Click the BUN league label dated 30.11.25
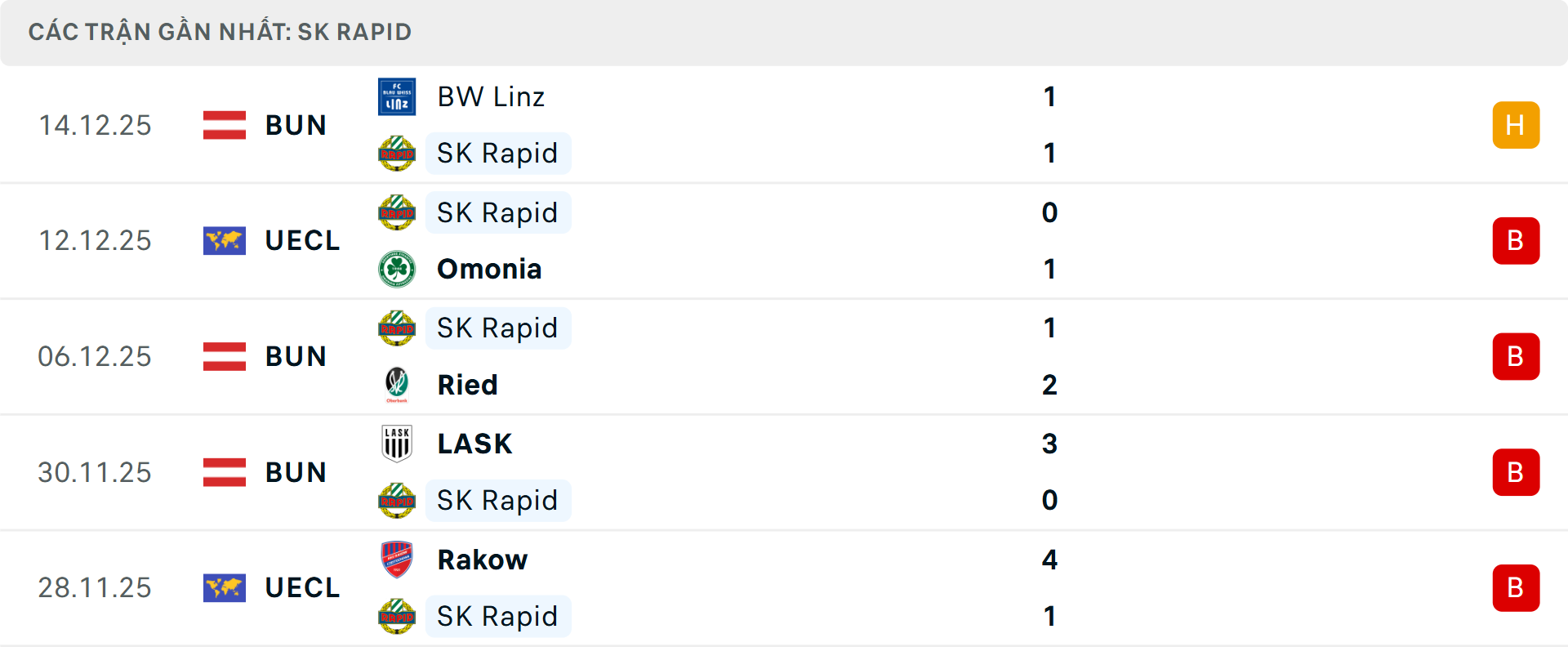Image resolution: width=1568 pixels, height=647 pixels. 296,472
